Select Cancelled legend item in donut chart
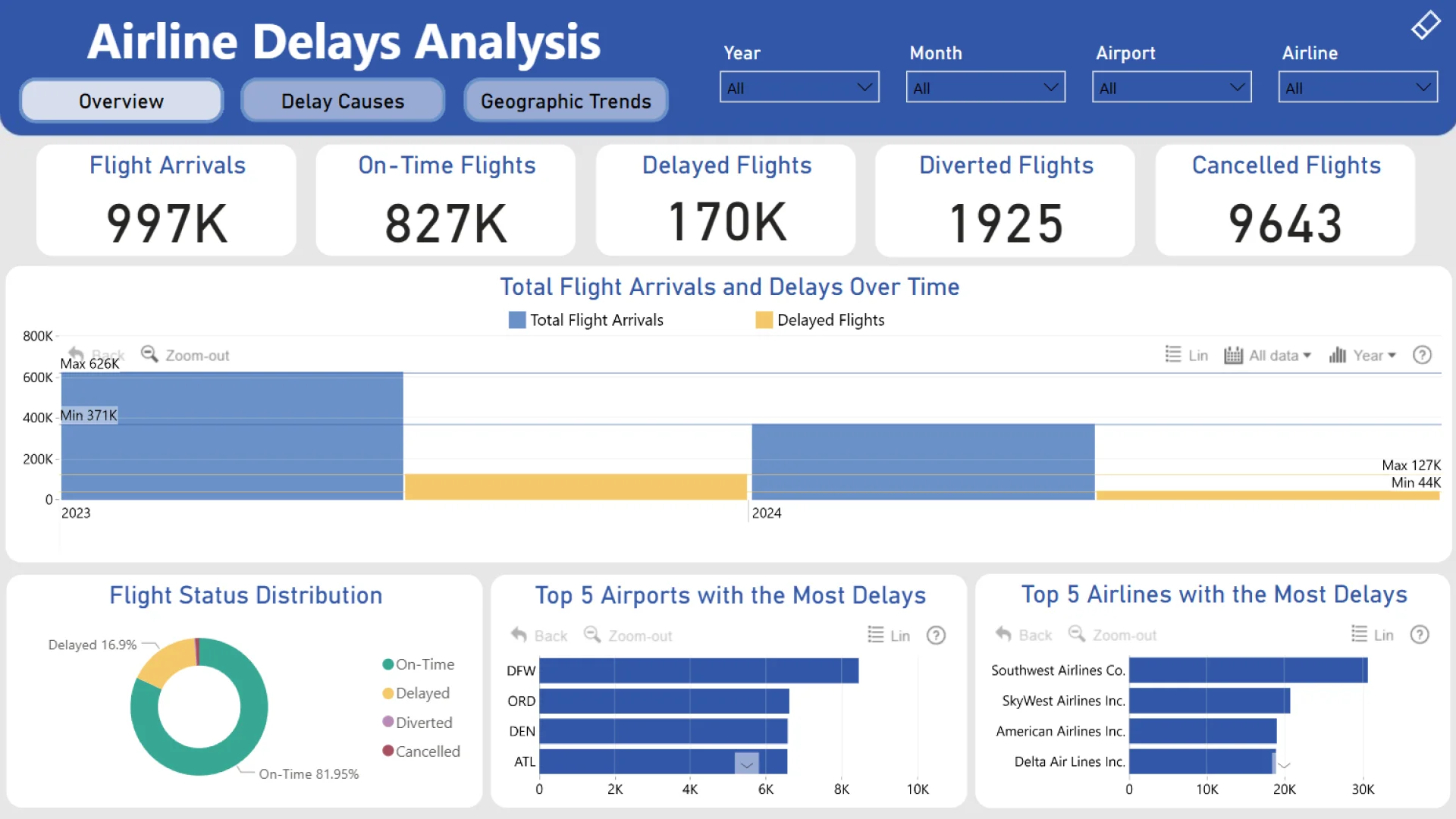The width and height of the screenshot is (1456, 819). (422, 752)
